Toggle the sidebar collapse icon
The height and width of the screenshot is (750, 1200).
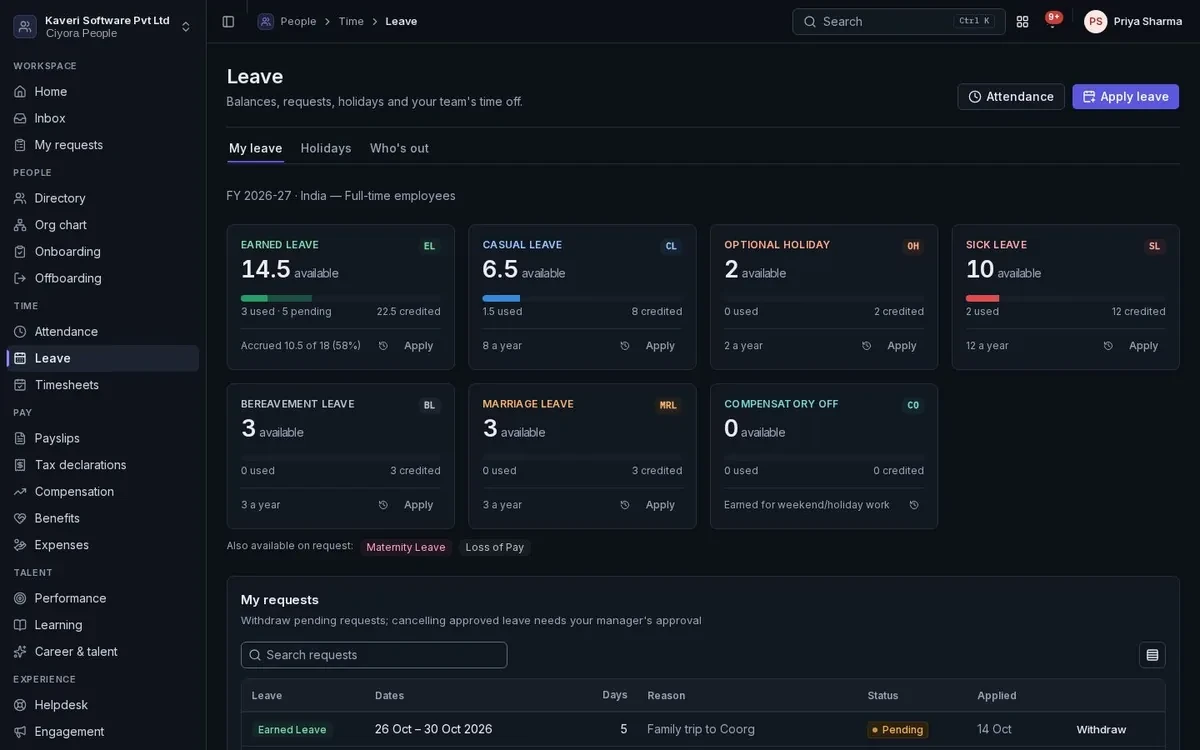tap(228, 21)
